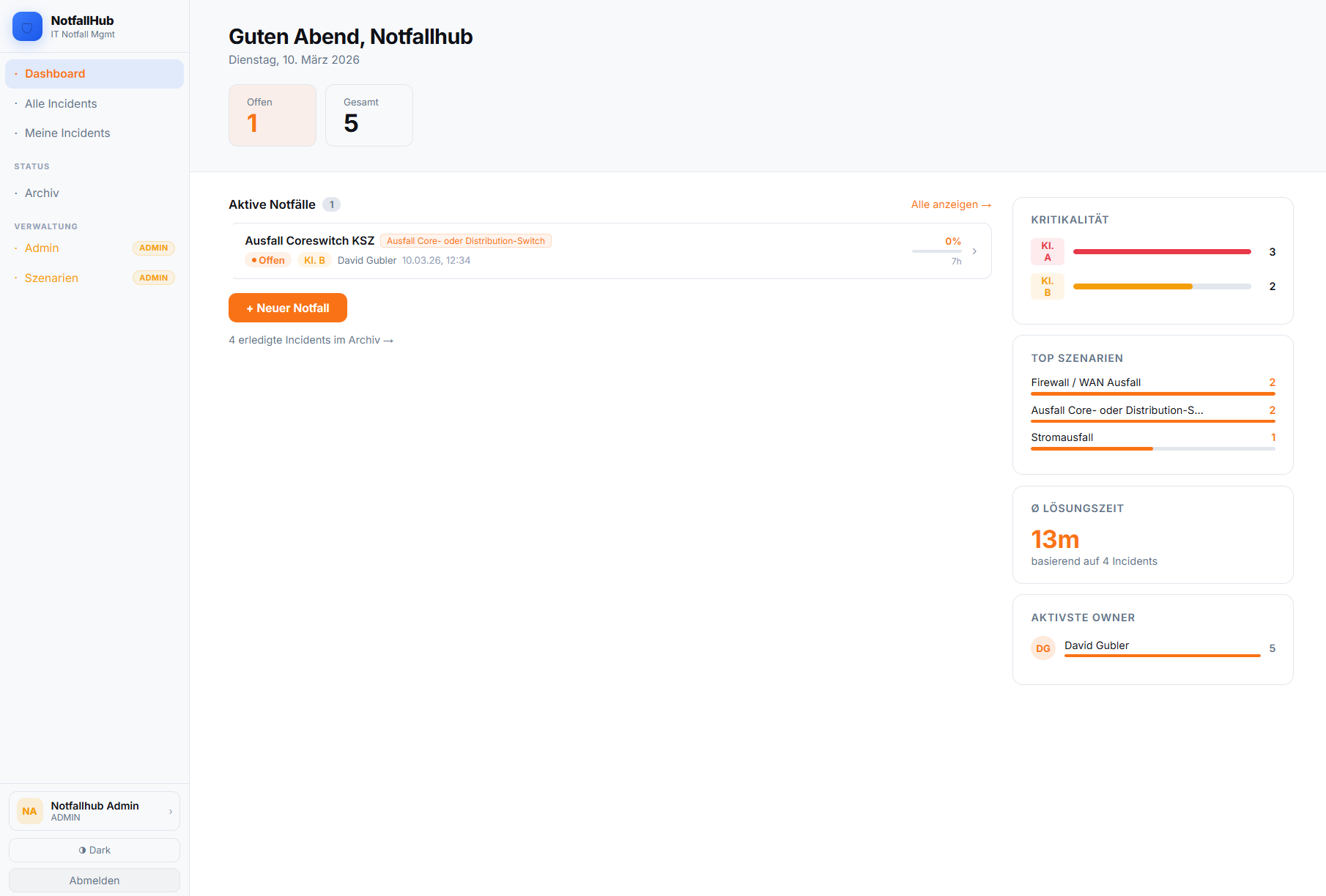Expand the Alle anzeigen arrow link

coord(950,204)
